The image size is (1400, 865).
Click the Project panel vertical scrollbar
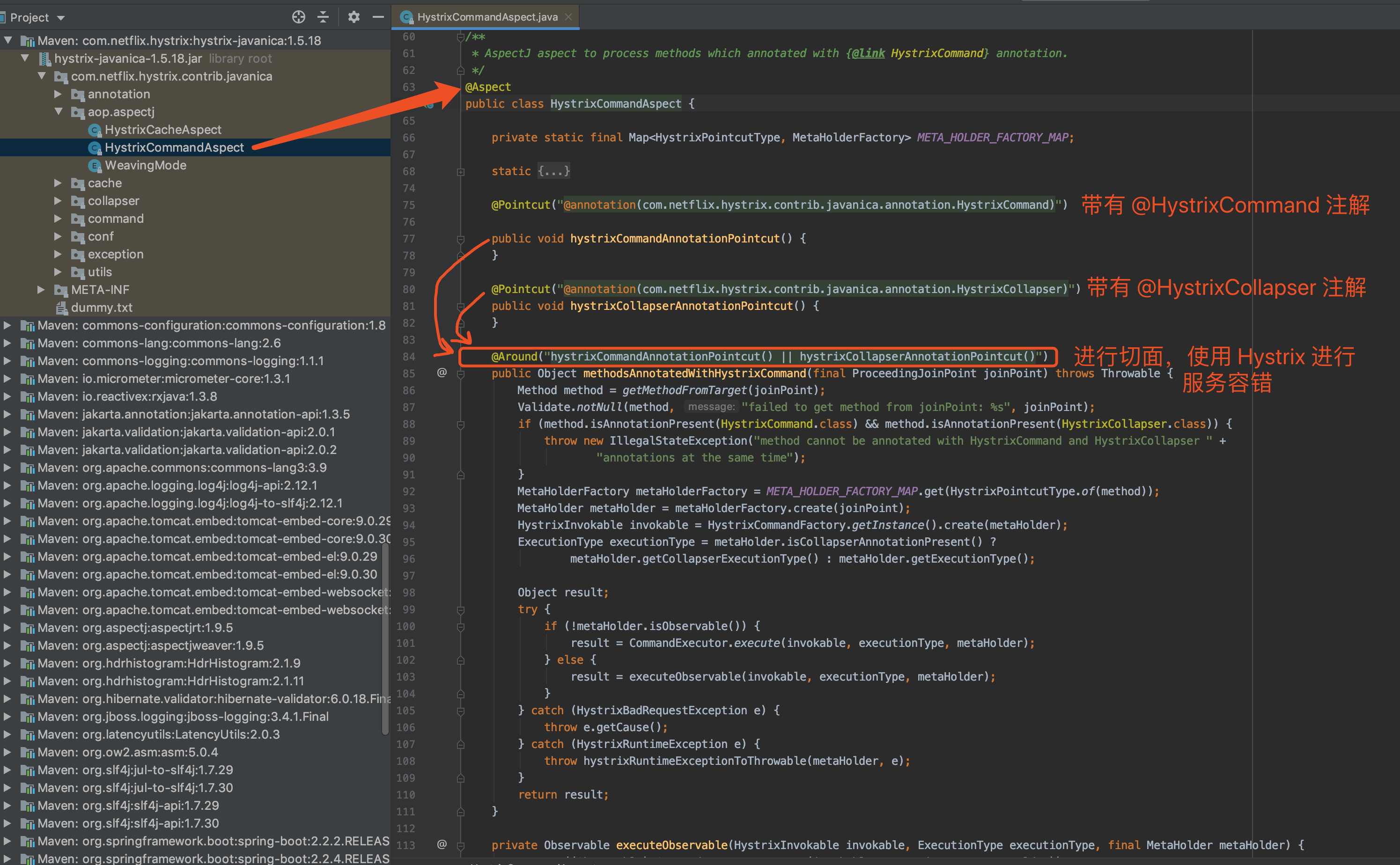[x=385, y=638]
